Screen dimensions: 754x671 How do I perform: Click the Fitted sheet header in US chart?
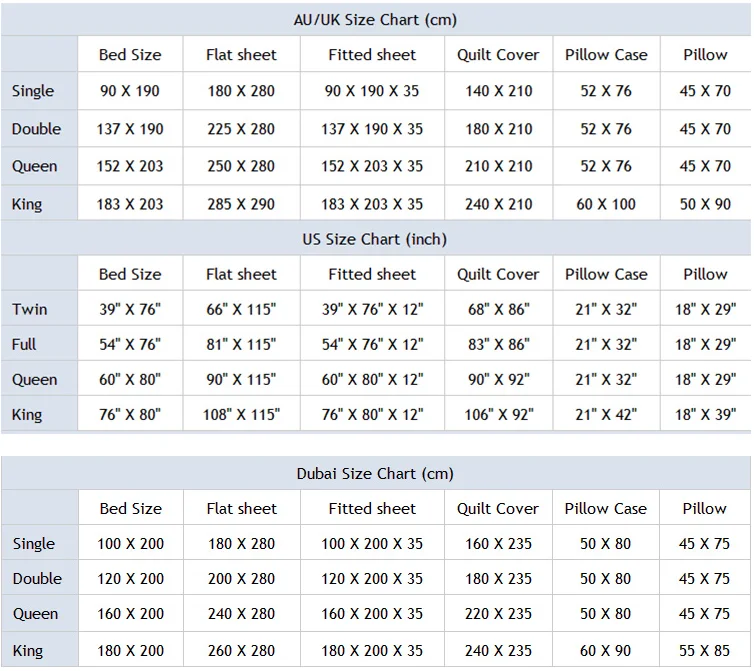372,274
